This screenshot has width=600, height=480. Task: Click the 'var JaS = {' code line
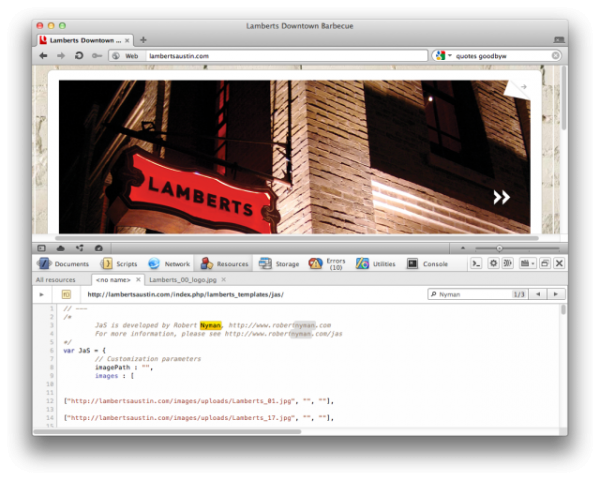(84, 351)
